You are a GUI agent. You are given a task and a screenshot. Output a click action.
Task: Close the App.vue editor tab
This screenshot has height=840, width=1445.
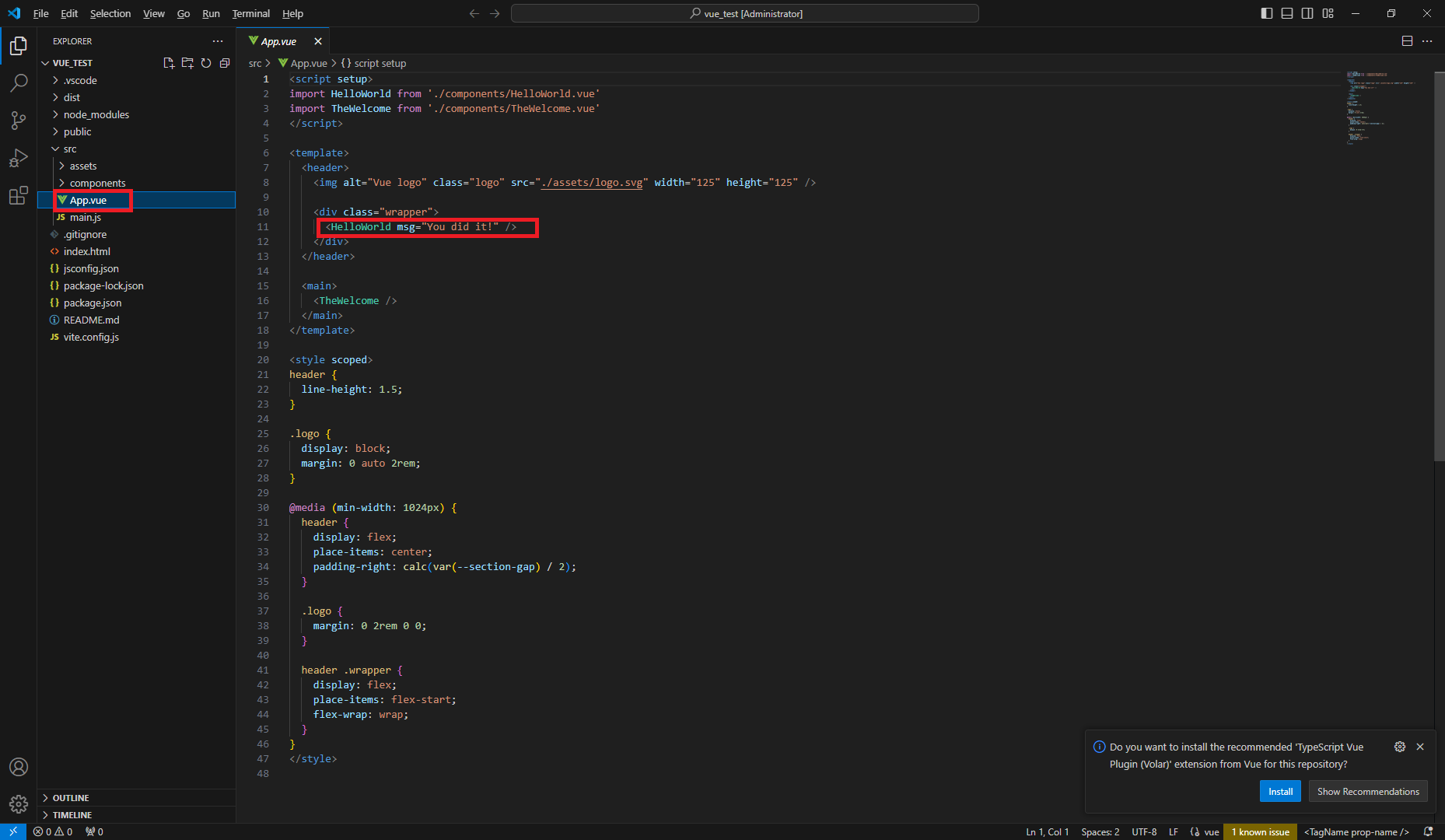(x=317, y=41)
